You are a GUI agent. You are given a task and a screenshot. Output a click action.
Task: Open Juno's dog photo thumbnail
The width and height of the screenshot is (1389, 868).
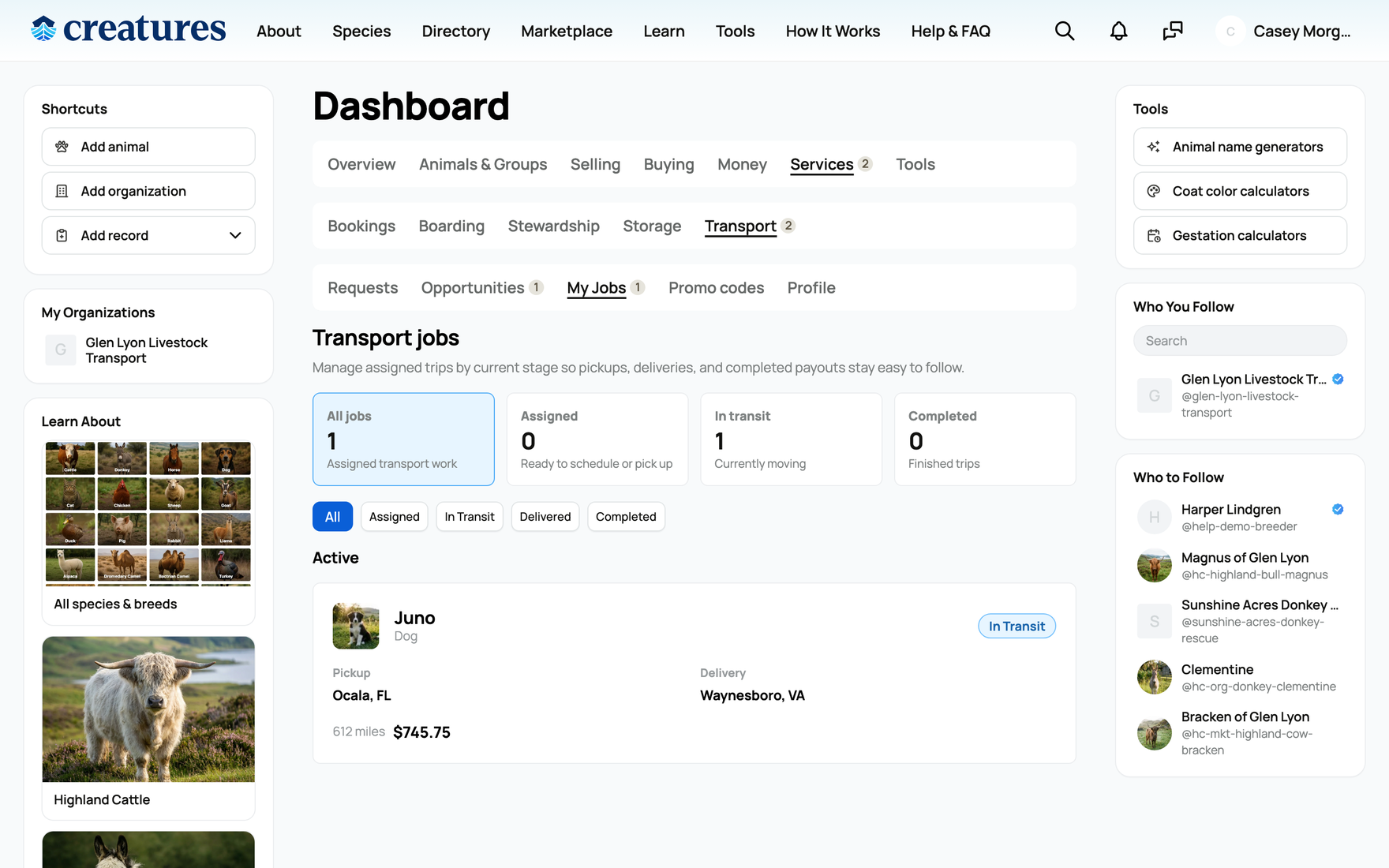(356, 626)
